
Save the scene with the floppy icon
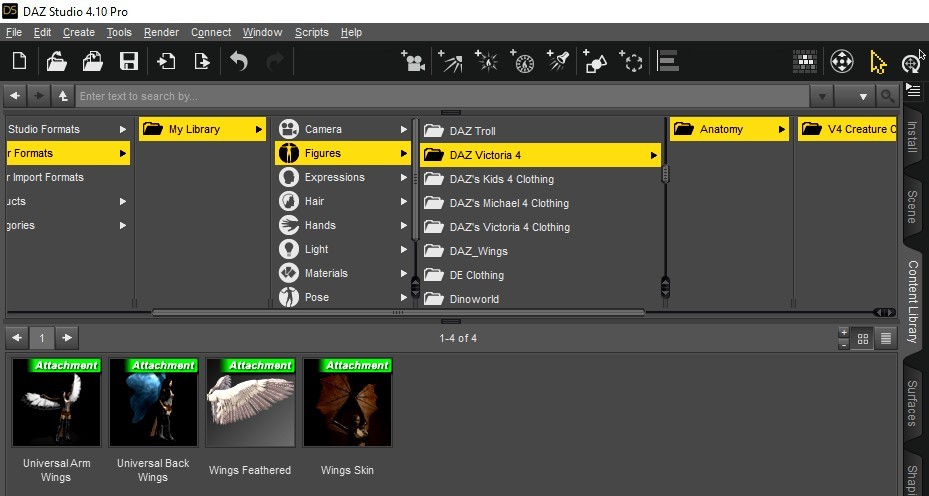coord(129,61)
